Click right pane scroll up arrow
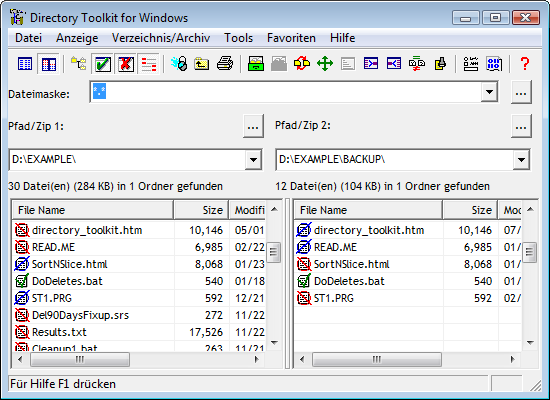550x400 pixels. pos(530,209)
